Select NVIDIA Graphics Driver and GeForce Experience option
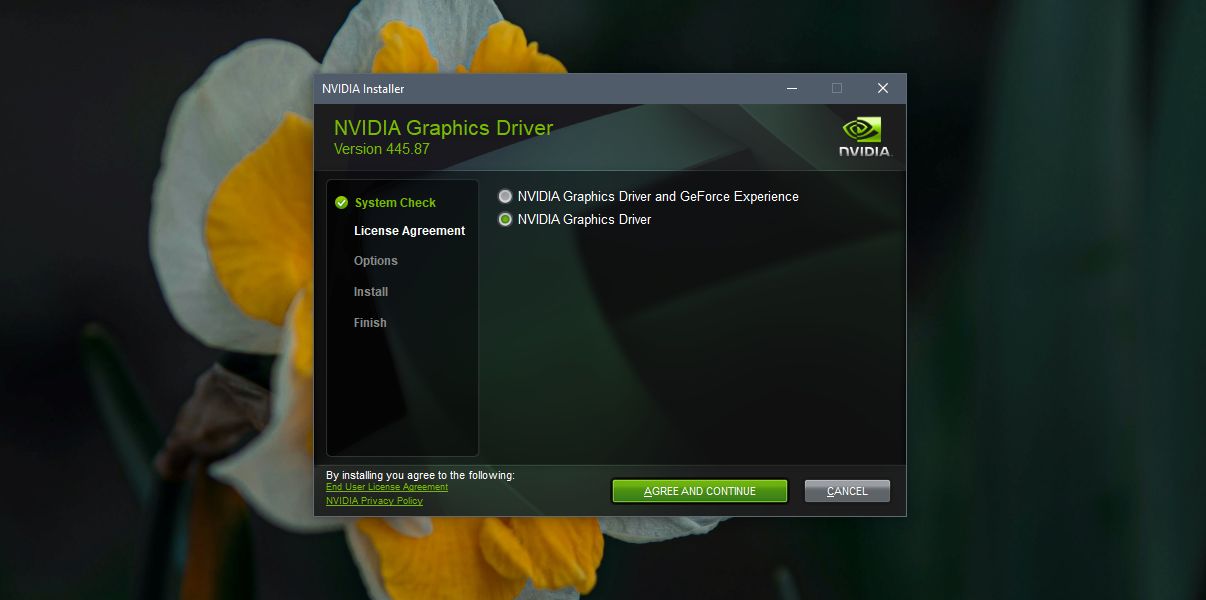This screenshot has height=600, width=1206. pyautogui.click(x=505, y=197)
